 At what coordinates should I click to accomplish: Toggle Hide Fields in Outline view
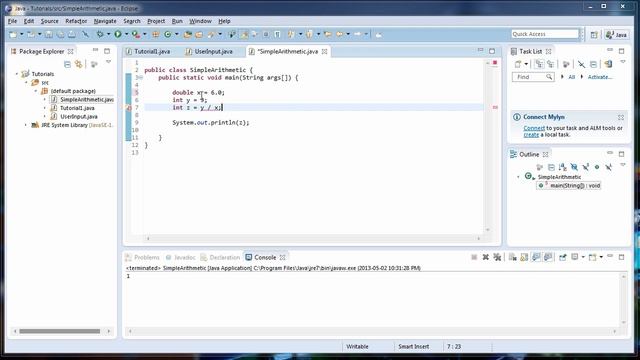(574, 167)
